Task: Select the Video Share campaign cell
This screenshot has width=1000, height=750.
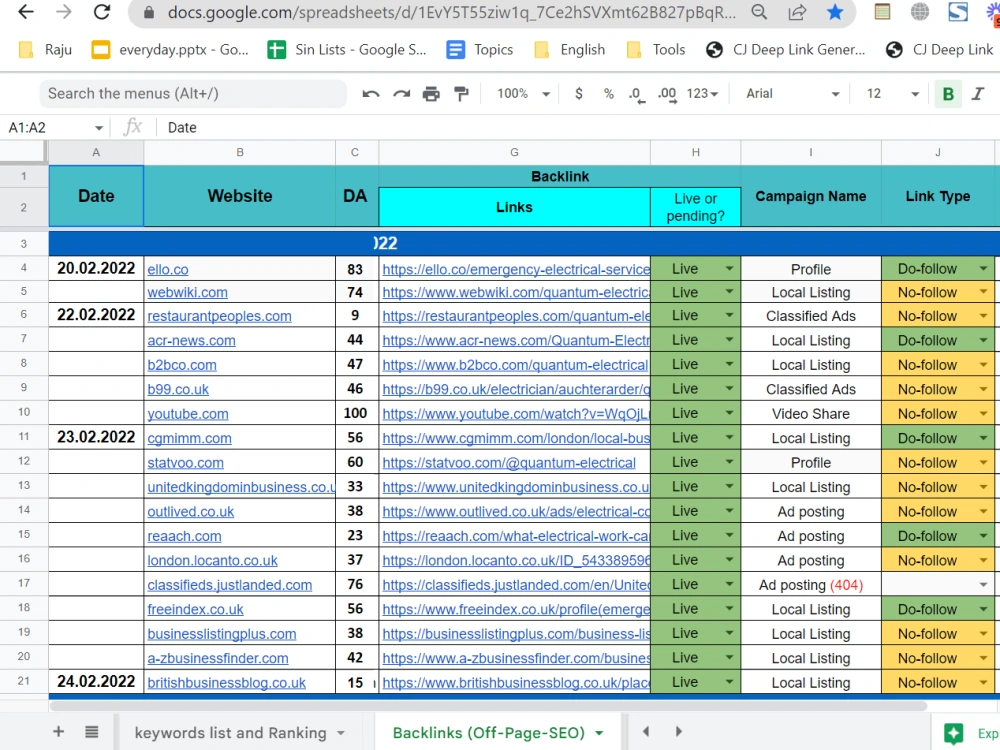Action: point(811,414)
